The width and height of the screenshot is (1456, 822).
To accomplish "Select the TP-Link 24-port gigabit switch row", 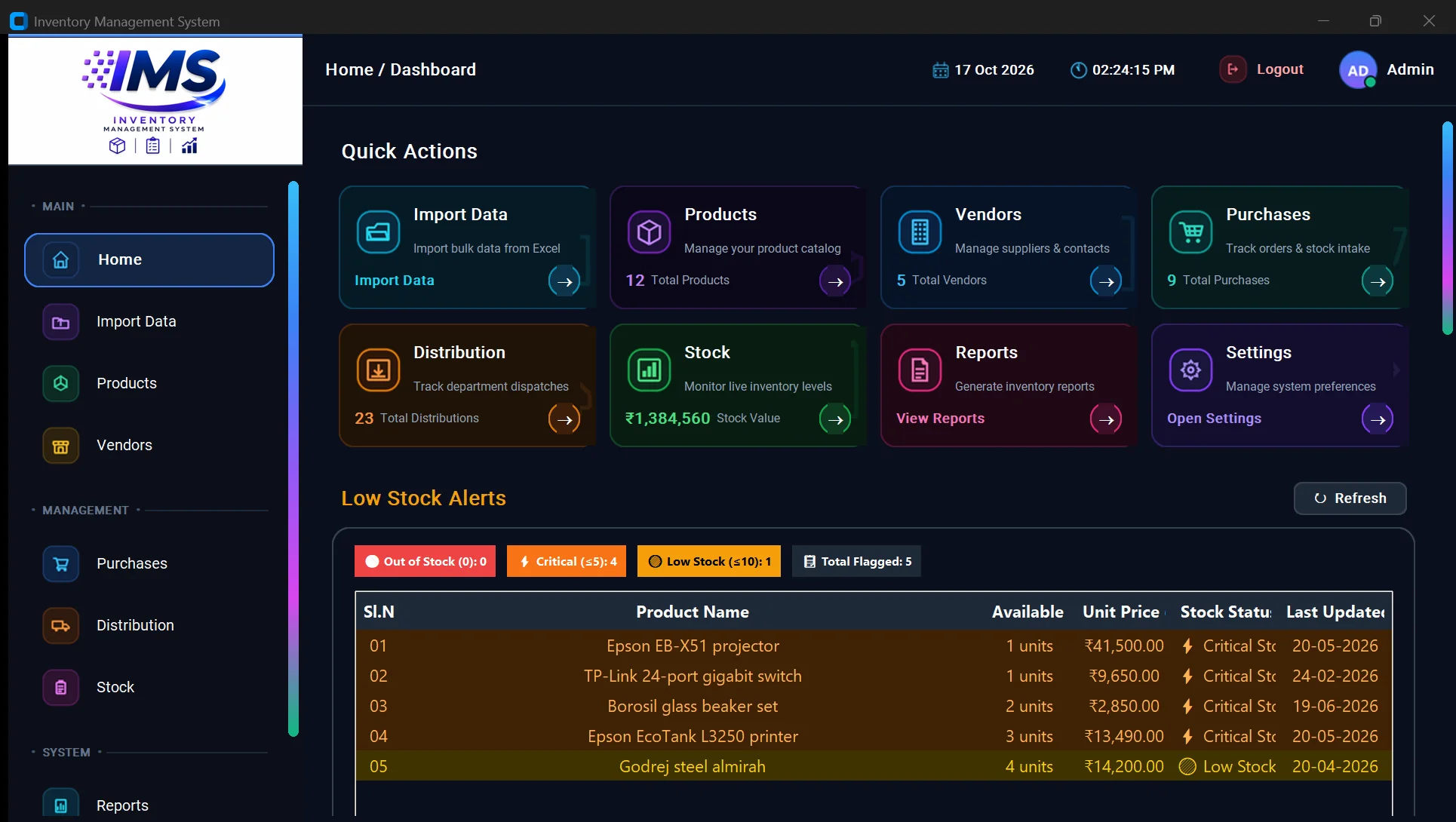I will [874, 676].
